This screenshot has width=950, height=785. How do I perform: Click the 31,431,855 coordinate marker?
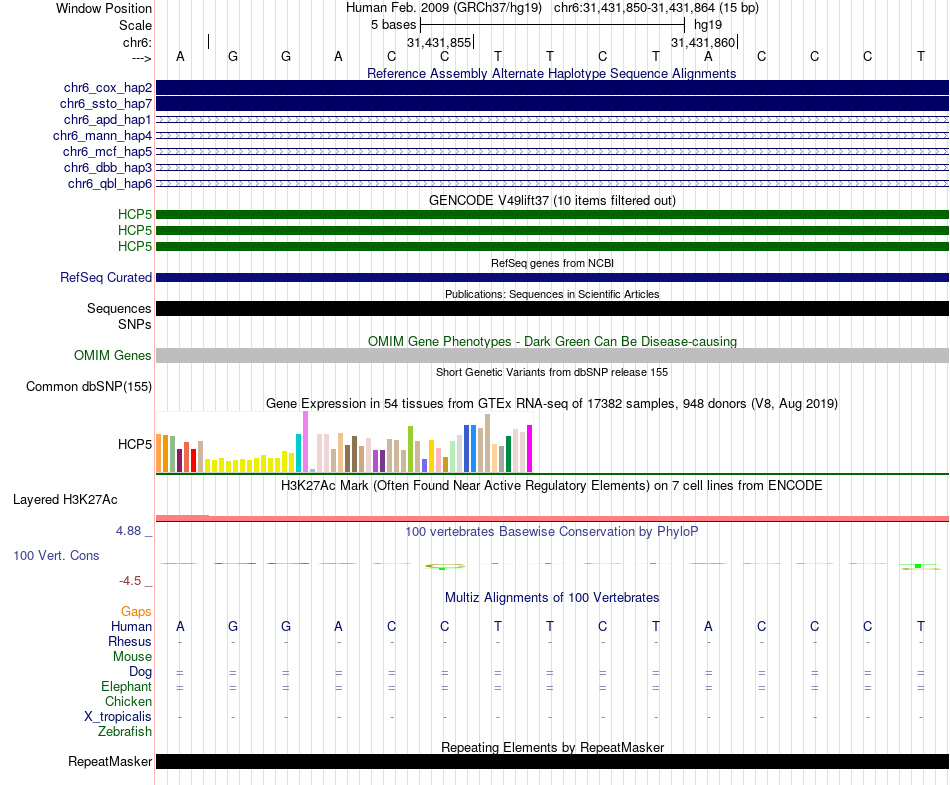coord(439,42)
